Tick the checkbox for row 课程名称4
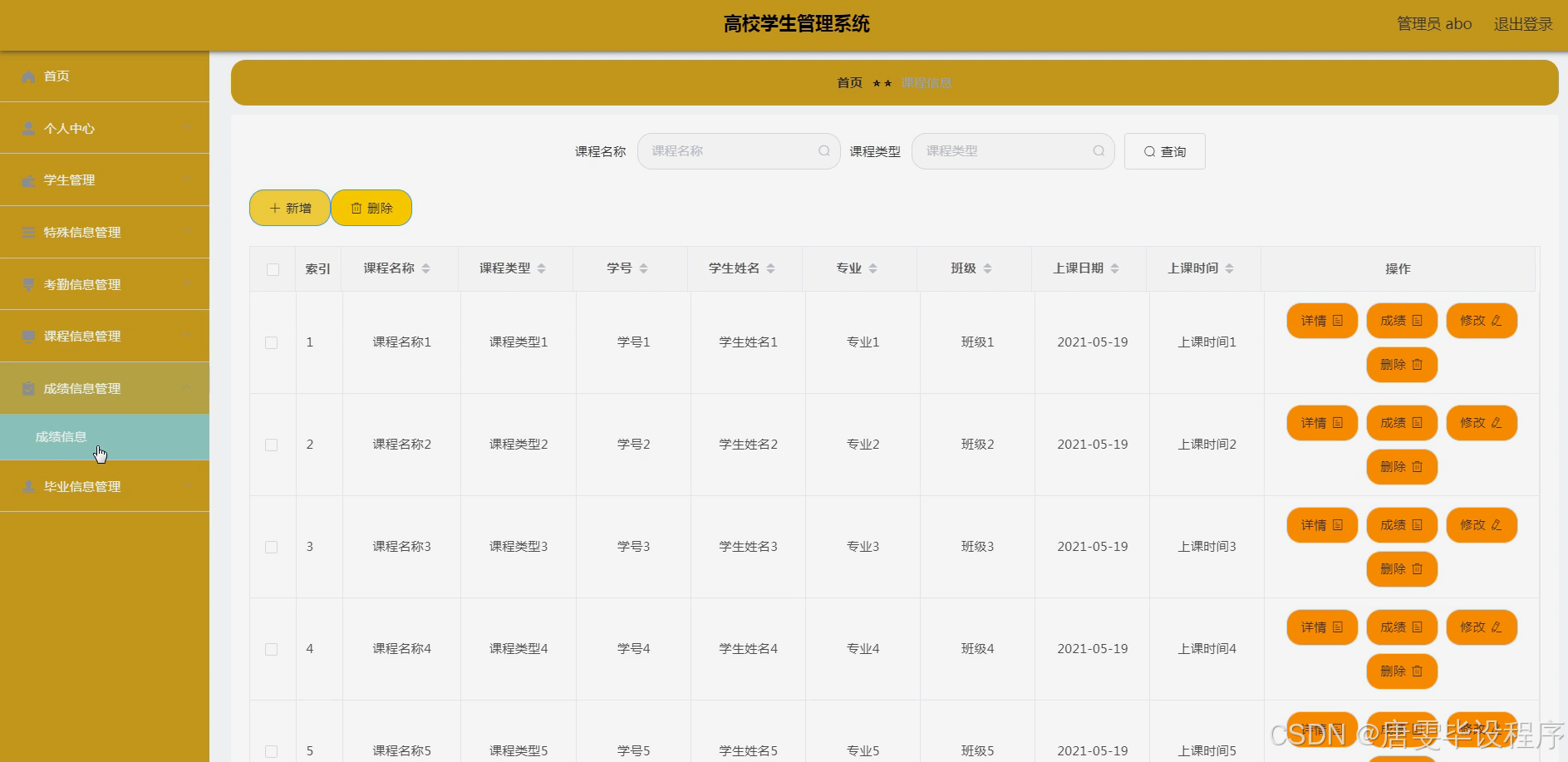Viewport: 1568px width, 762px height. [271, 649]
